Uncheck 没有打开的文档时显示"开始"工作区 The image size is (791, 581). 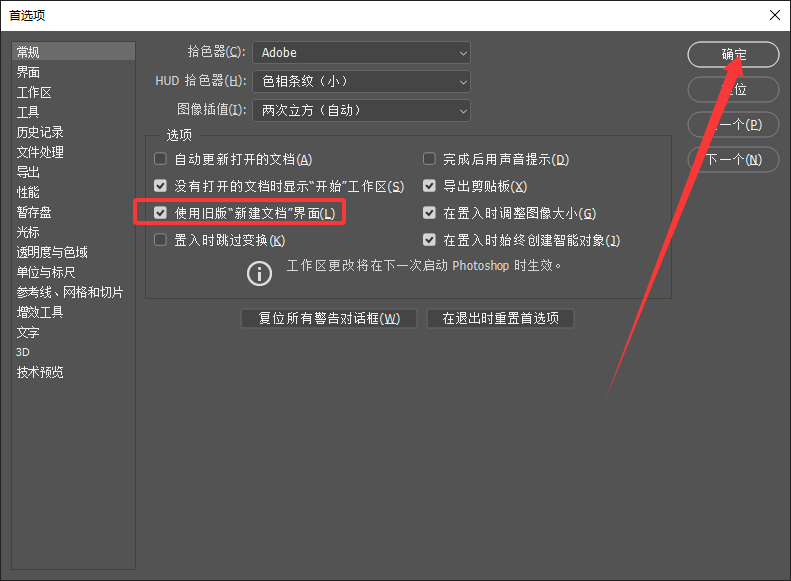click(160, 186)
